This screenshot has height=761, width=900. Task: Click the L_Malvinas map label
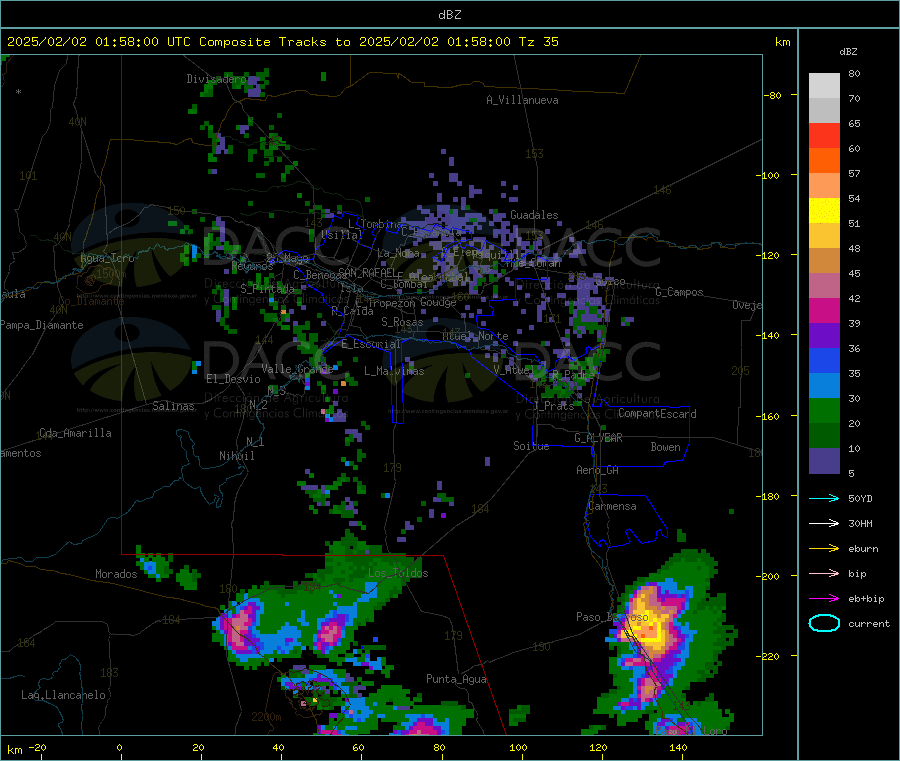pos(394,371)
